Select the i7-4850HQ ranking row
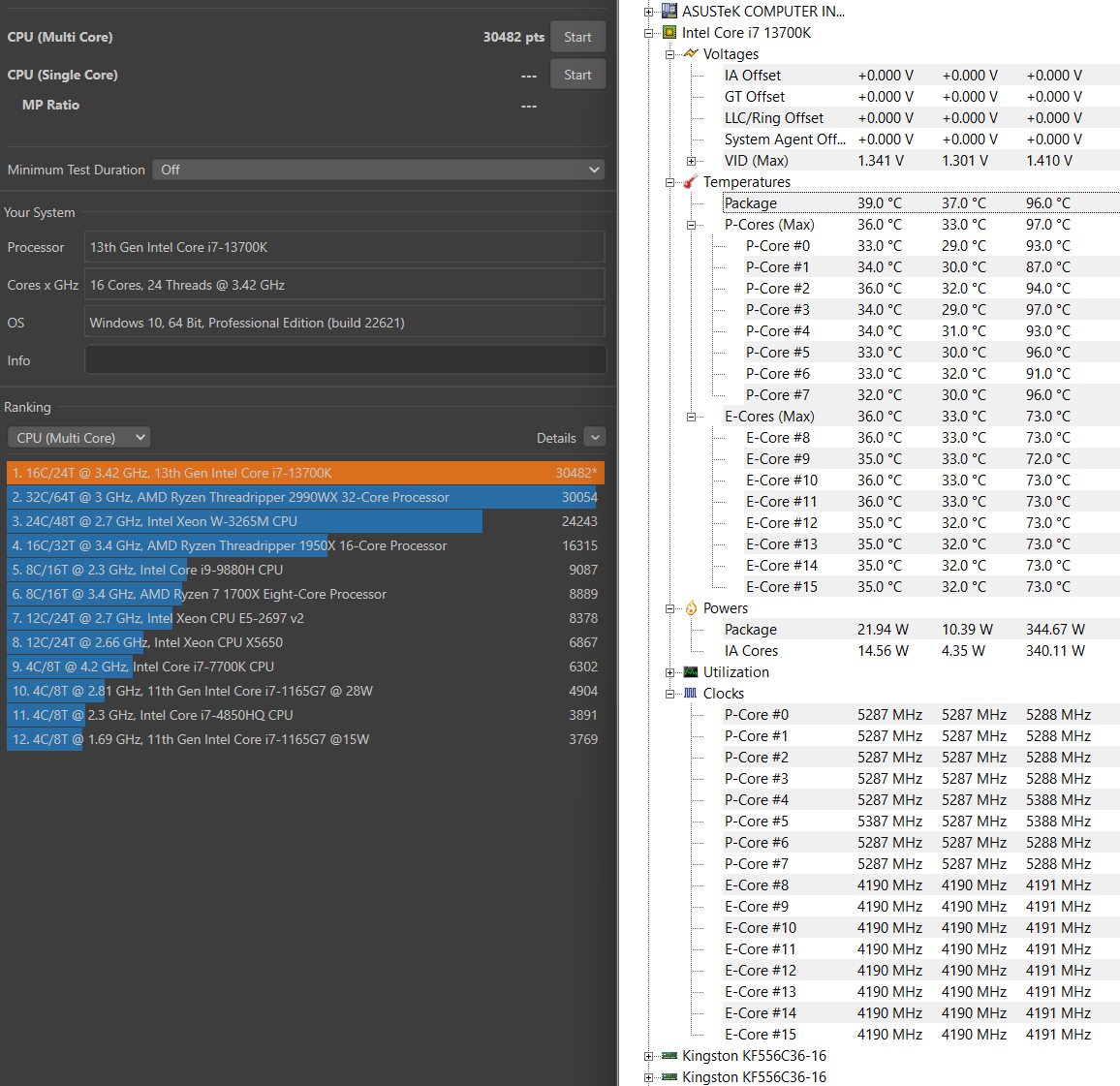The image size is (1120, 1086). pos(305,715)
